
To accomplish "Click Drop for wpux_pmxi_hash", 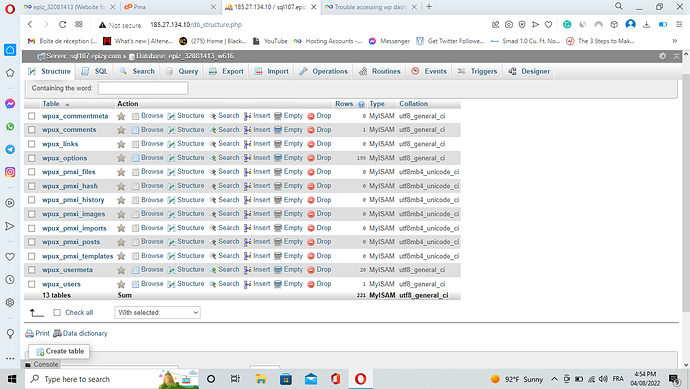I will 319,186.
